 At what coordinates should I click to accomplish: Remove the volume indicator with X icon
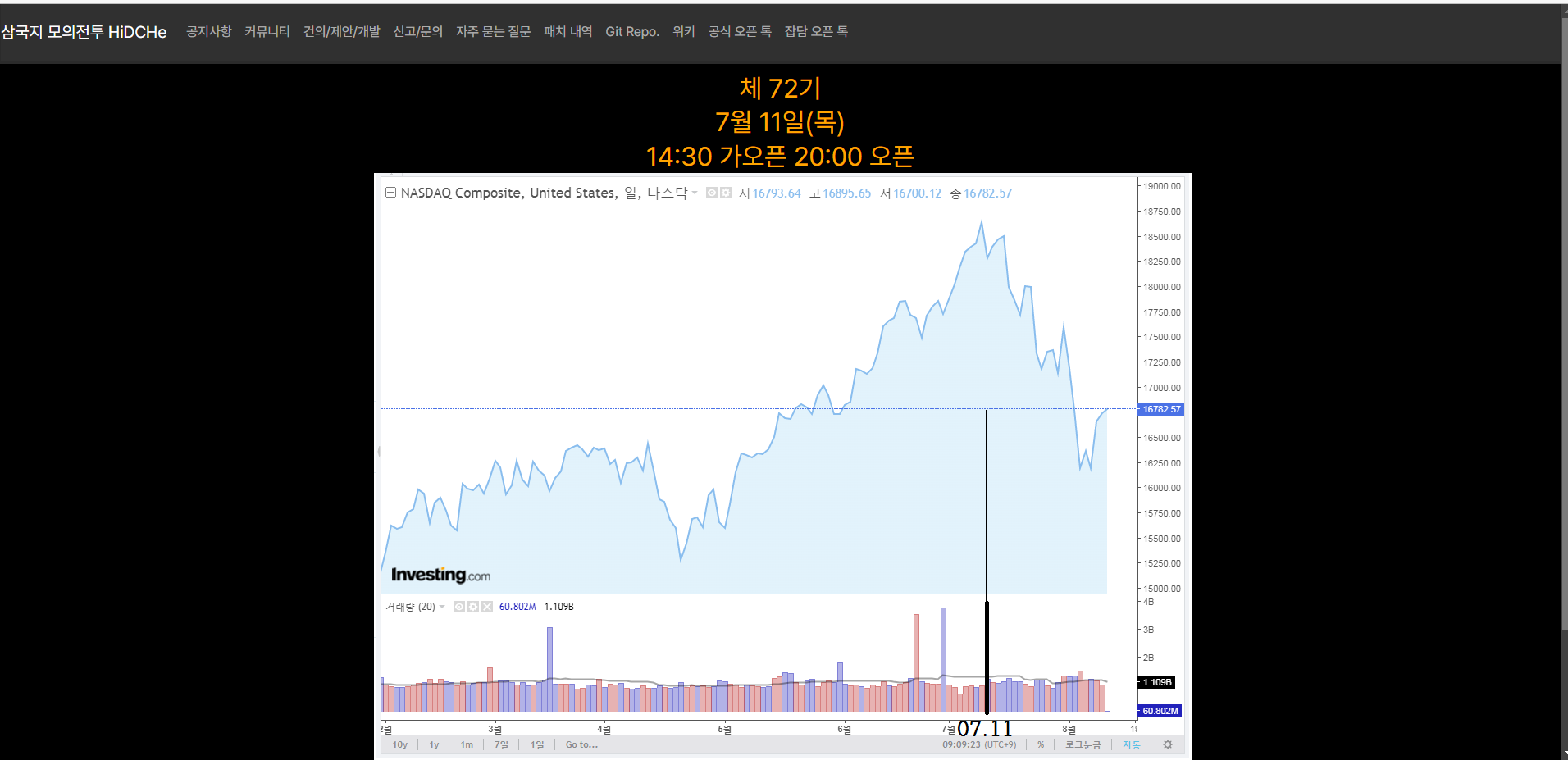(487, 607)
